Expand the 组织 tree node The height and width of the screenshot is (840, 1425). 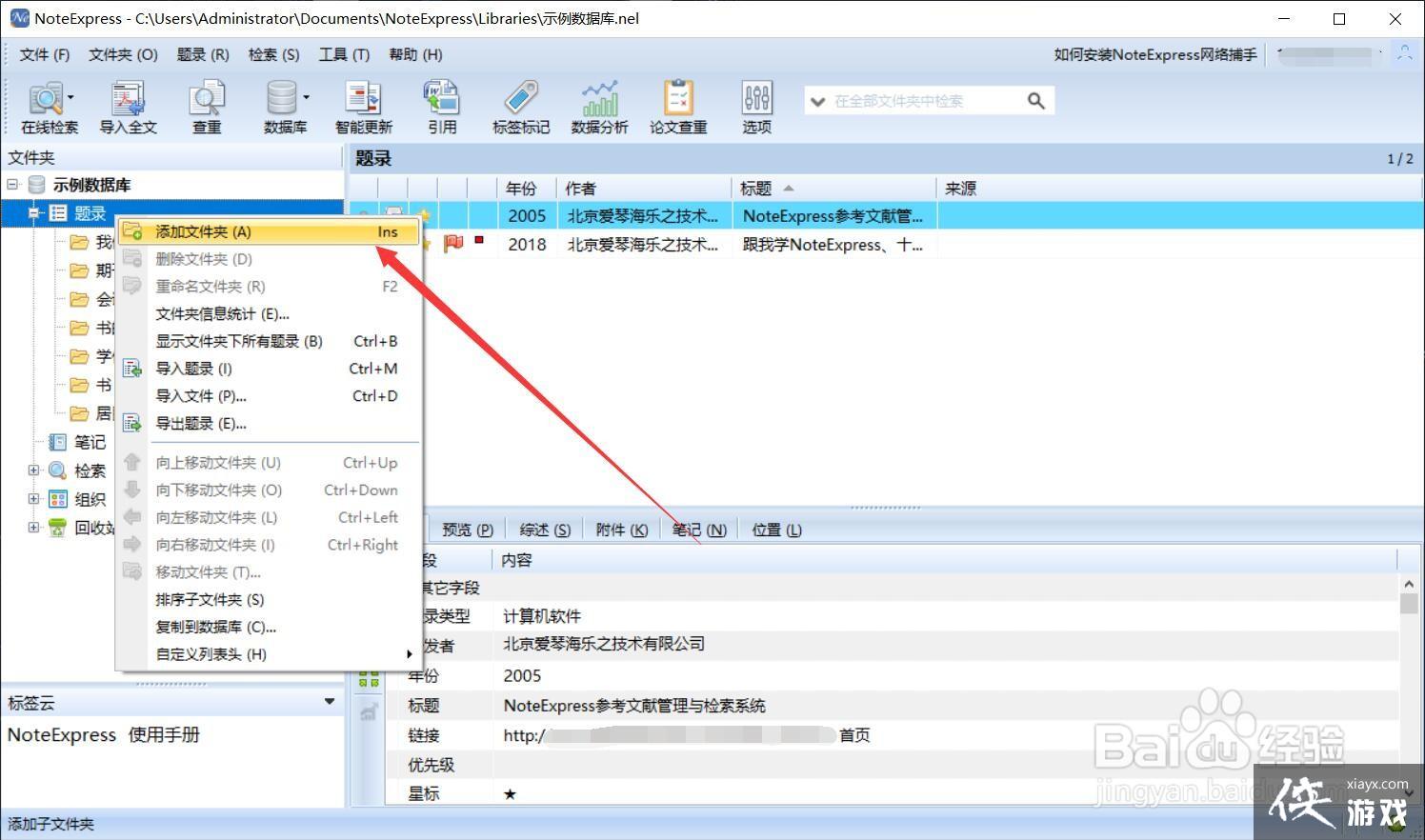[x=34, y=499]
